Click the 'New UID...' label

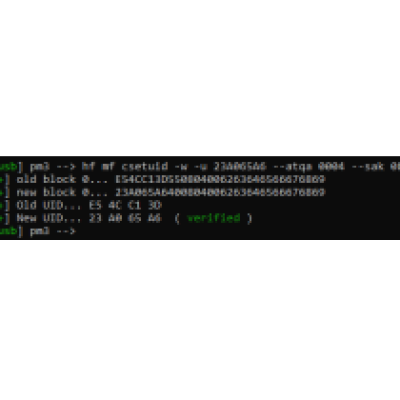click(49, 218)
